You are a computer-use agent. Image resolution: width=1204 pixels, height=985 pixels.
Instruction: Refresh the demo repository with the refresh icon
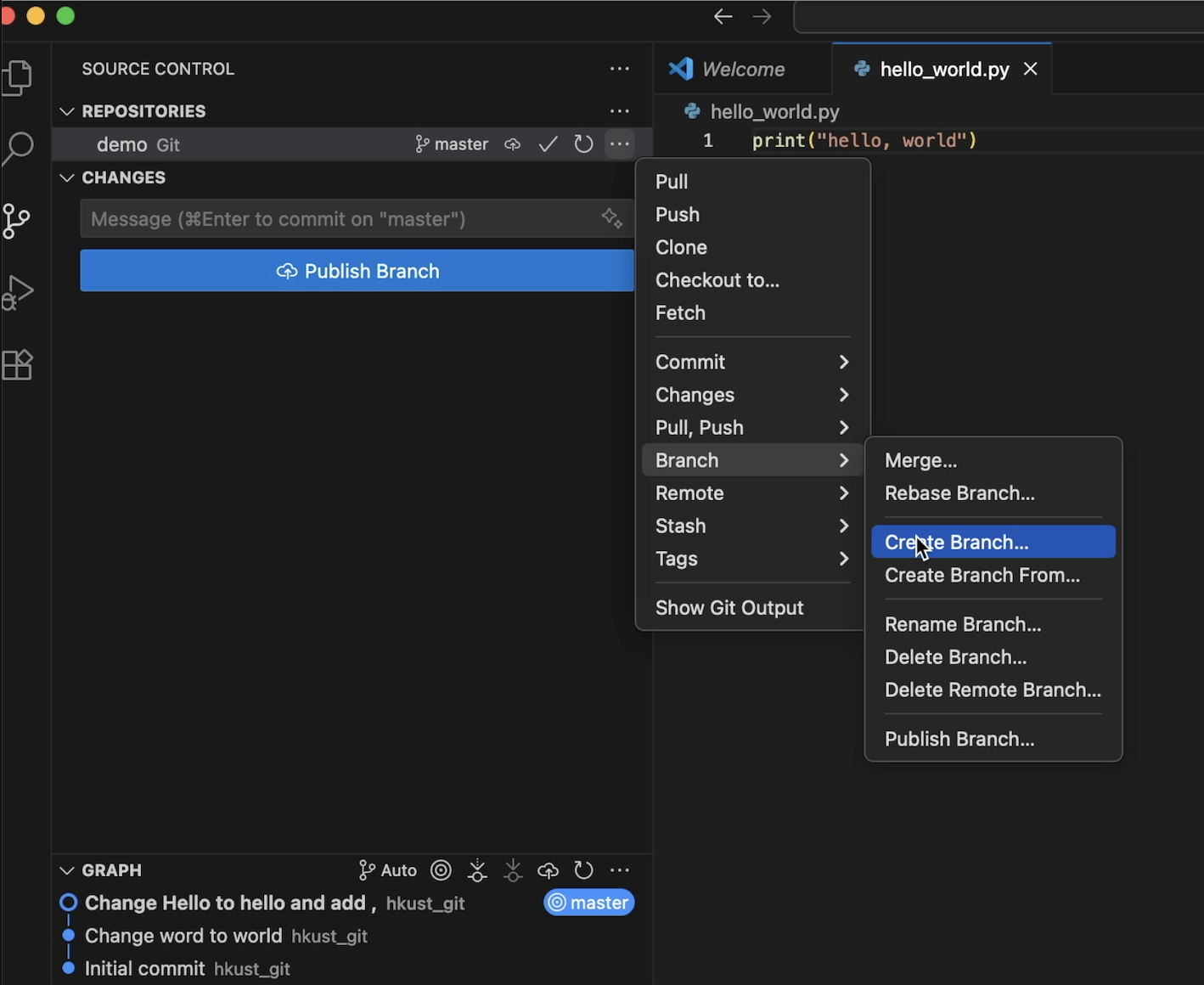point(583,144)
